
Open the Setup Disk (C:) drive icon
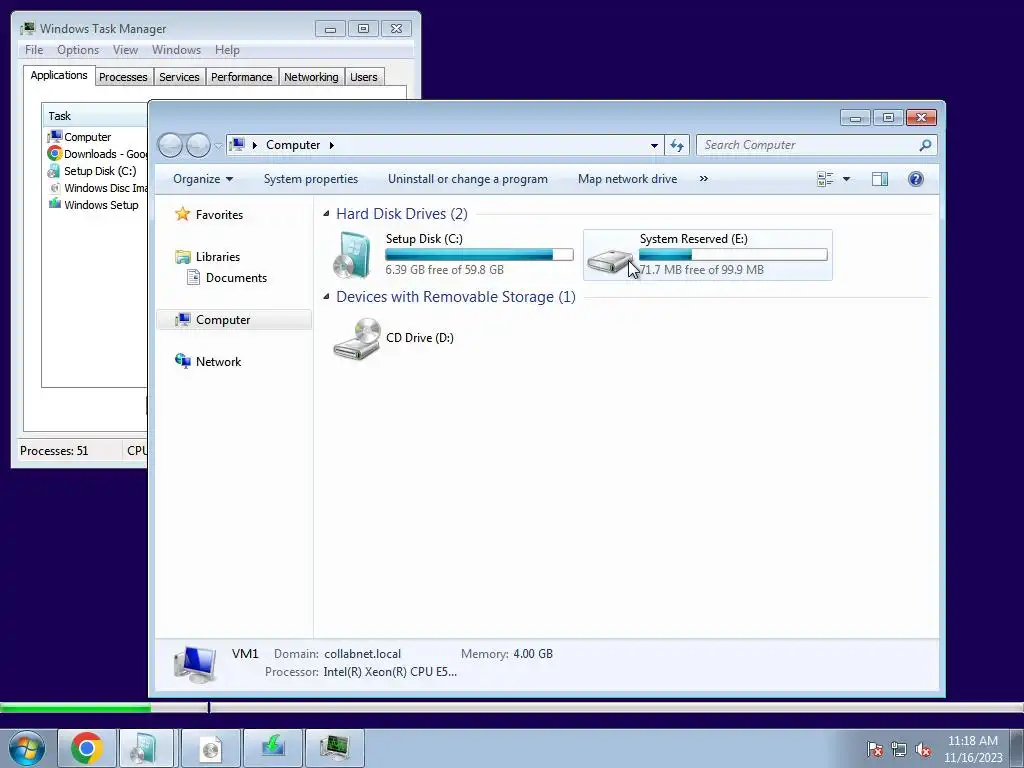[x=353, y=255]
